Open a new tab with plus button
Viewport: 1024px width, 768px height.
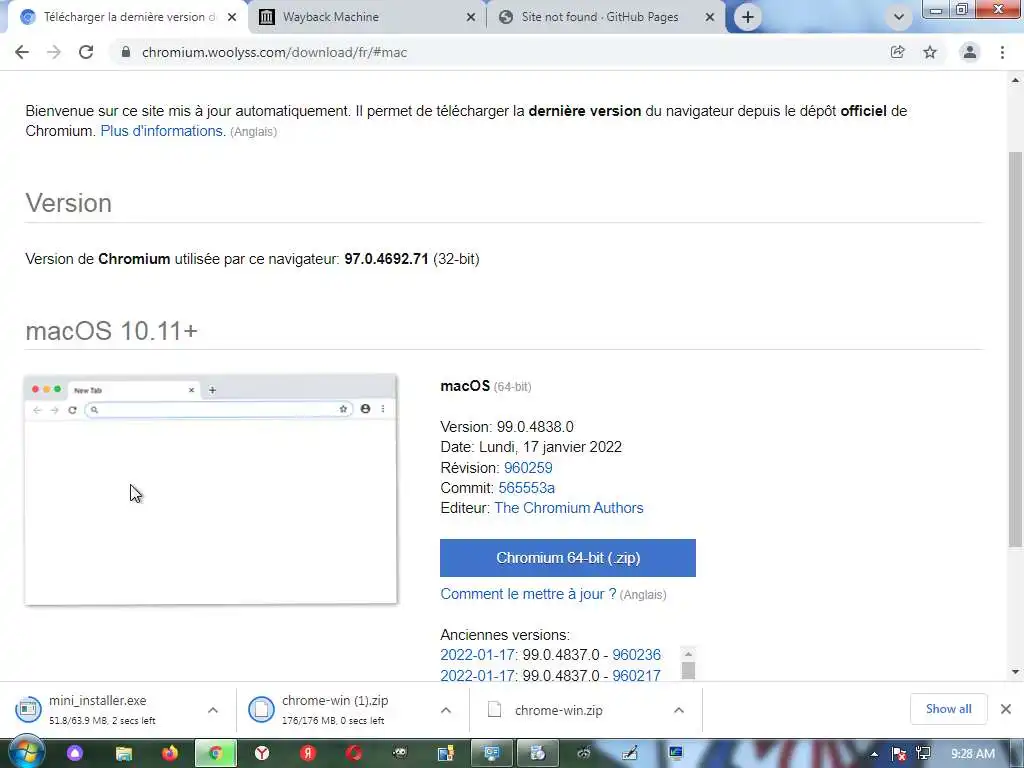748,17
